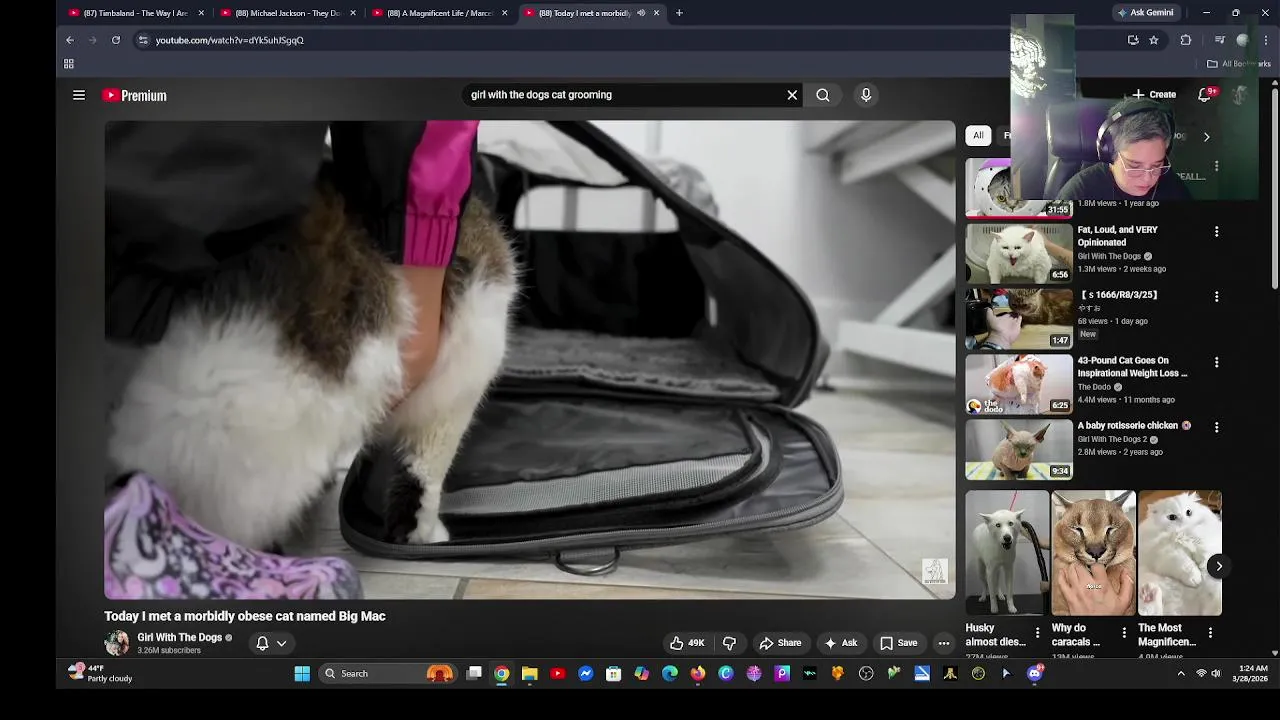Open Girl With The Dogs channel avatar
The height and width of the screenshot is (720, 1280).
[117, 643]
